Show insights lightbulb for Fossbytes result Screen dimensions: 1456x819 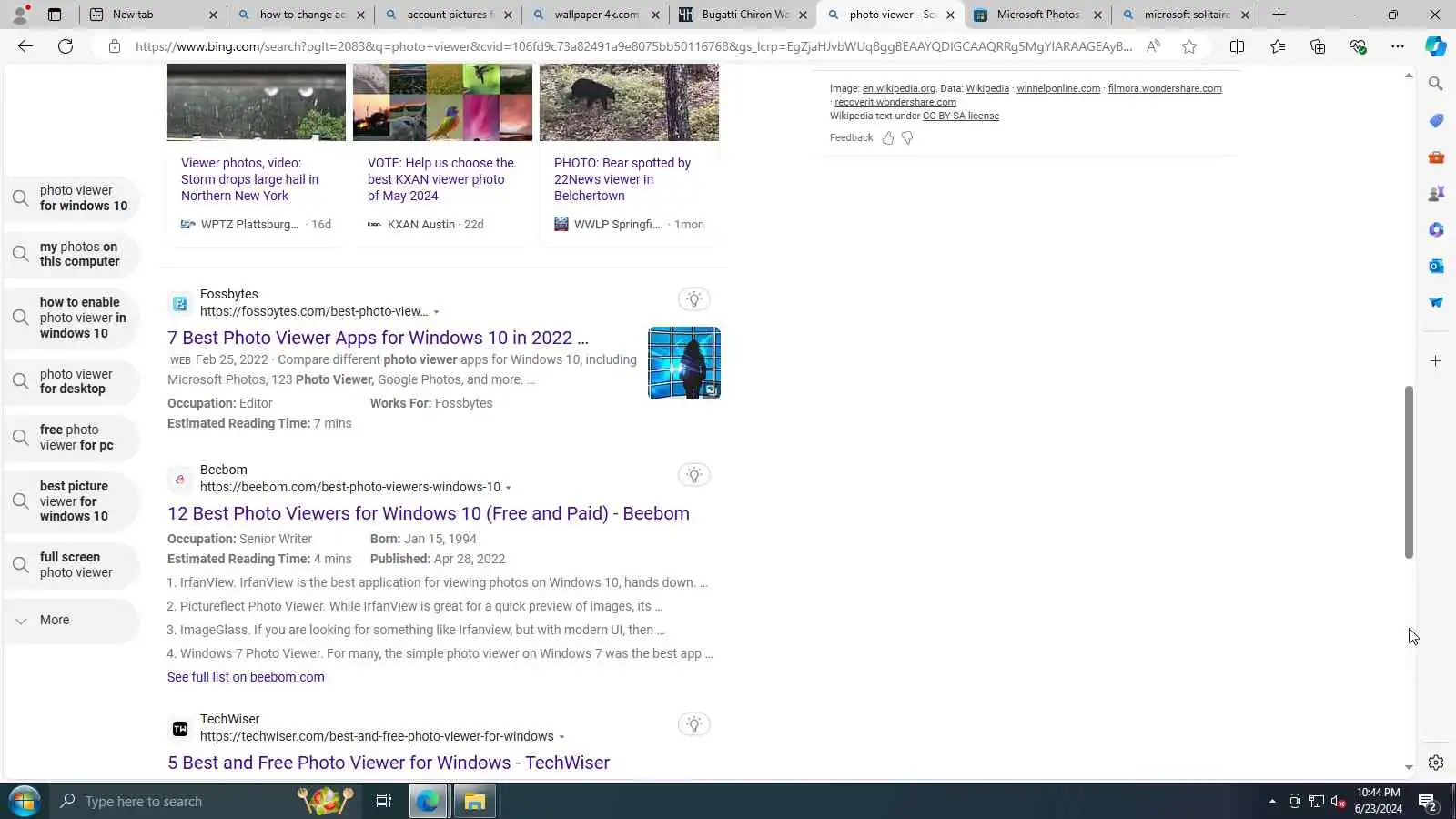[x=693, y=299]
